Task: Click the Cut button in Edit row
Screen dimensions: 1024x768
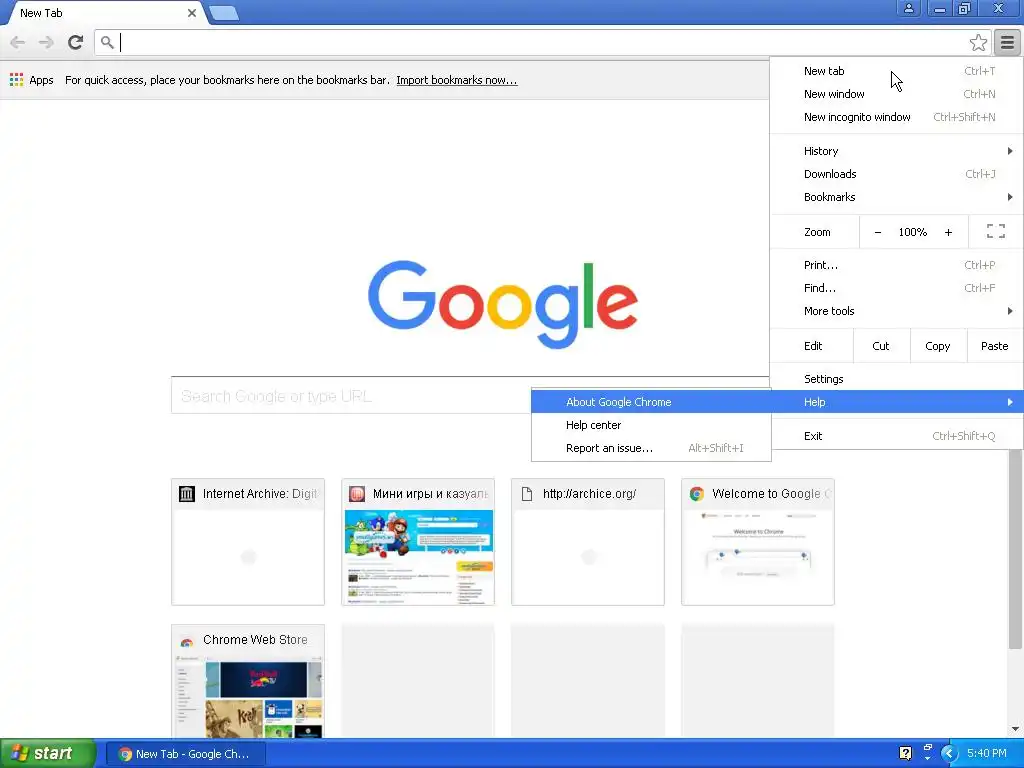Action: click(881, 346)
